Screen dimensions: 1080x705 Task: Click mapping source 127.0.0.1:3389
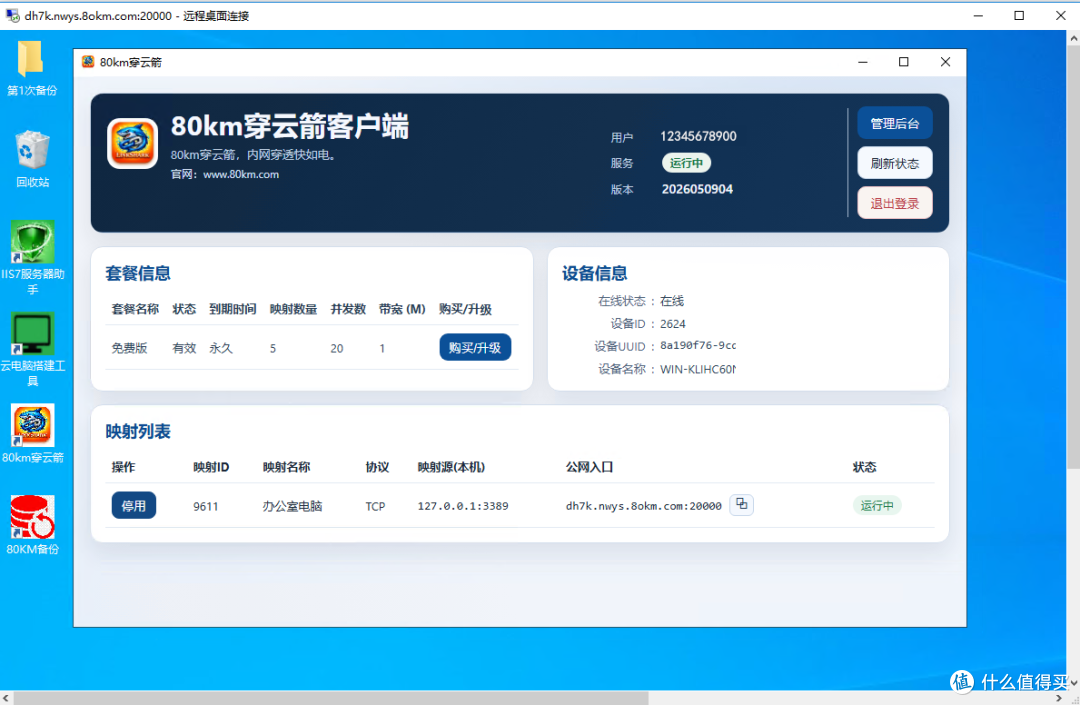point(463,506)
